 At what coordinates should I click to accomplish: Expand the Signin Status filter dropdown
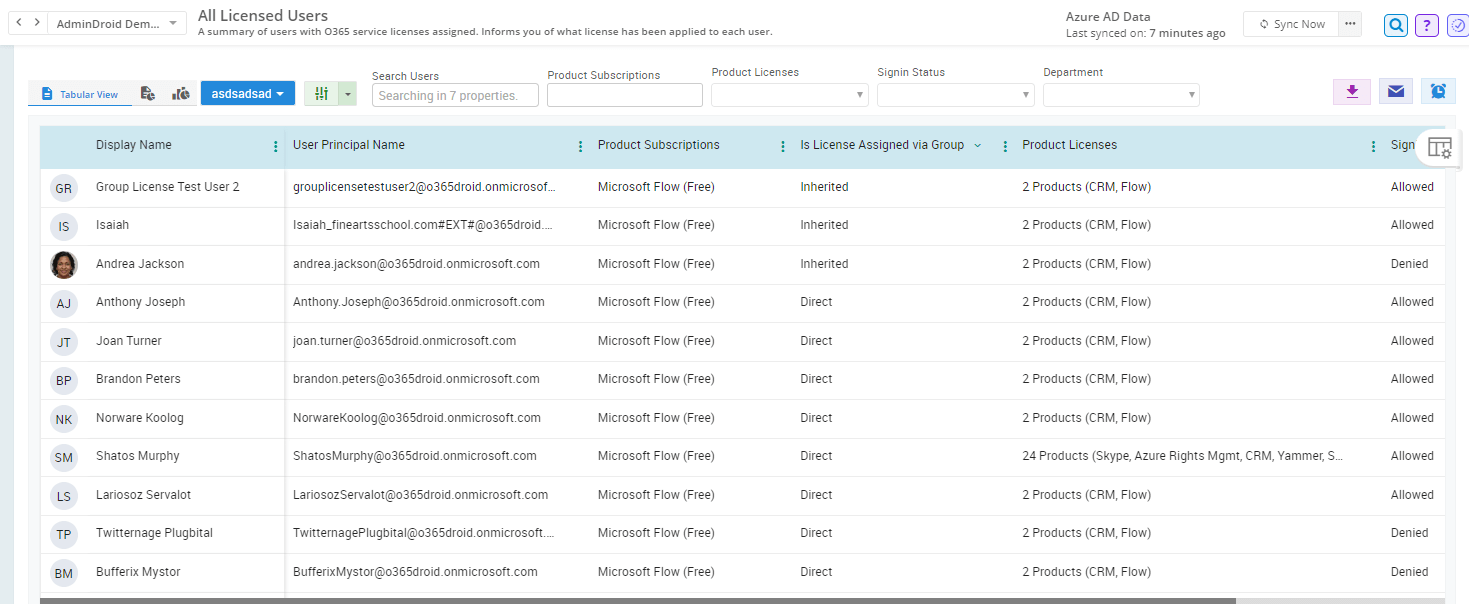tap(955, 95)
